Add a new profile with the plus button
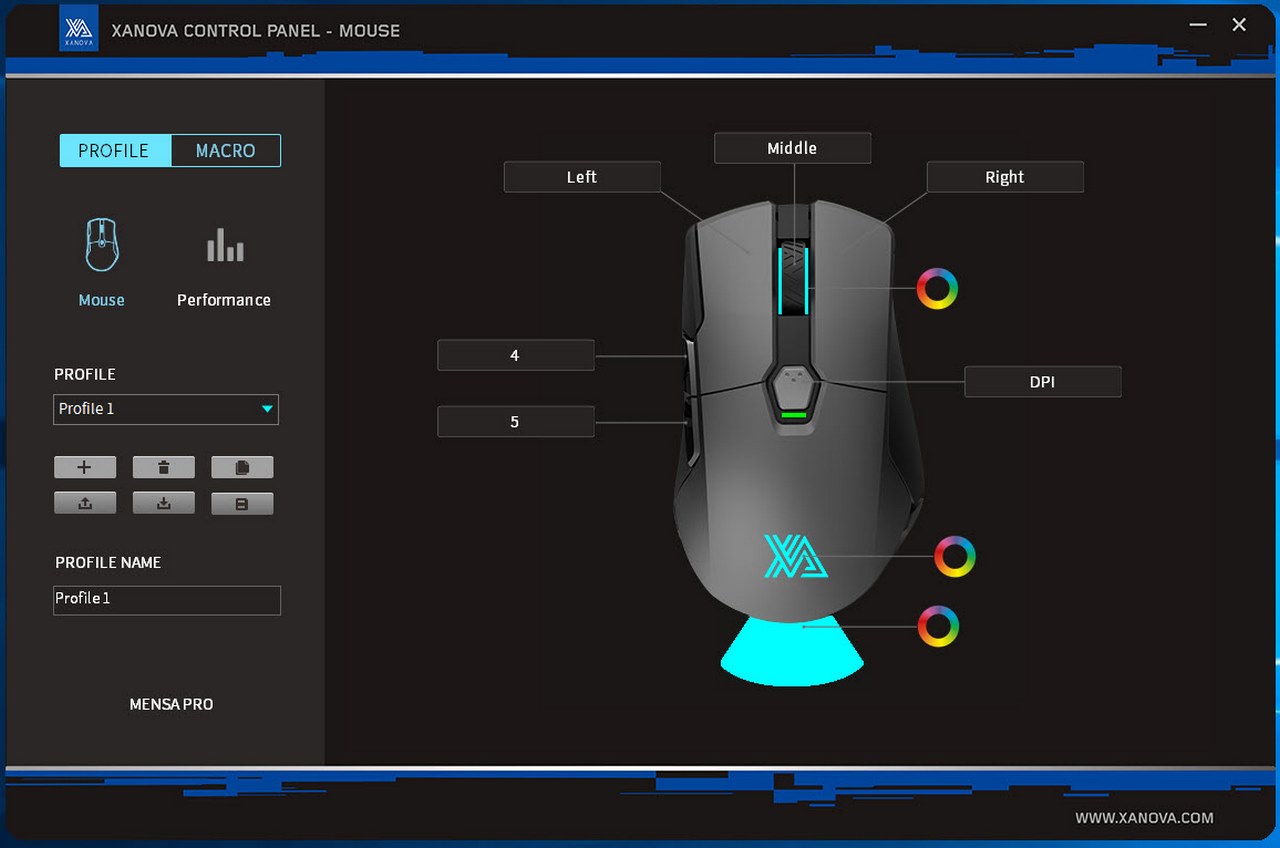The width and height of the screenshot is (1280, 848). pyautogui.click(x=85, y=467)
